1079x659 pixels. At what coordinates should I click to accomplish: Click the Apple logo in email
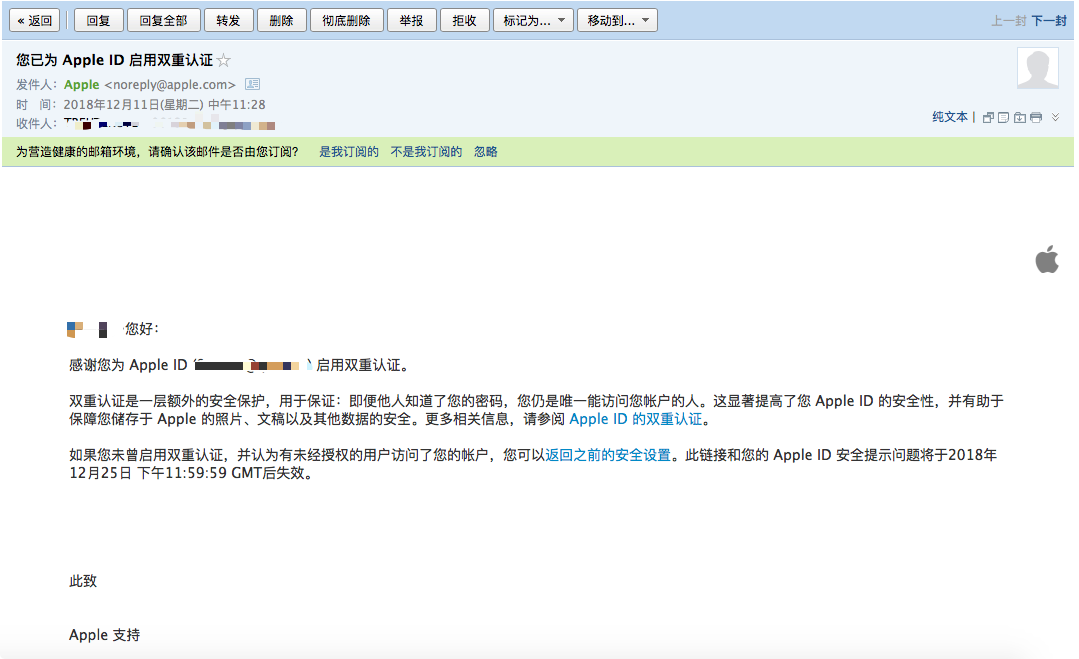pyautogui.click(x=1047, y=259)
